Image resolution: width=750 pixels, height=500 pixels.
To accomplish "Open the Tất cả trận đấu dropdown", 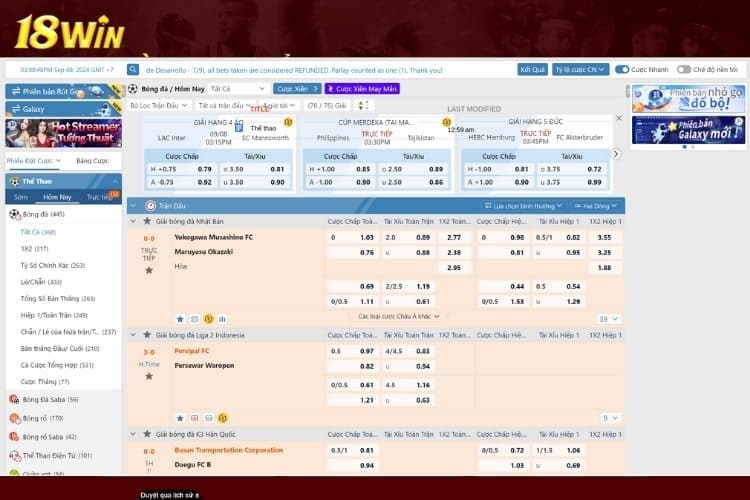I will [x=224, y=105].
